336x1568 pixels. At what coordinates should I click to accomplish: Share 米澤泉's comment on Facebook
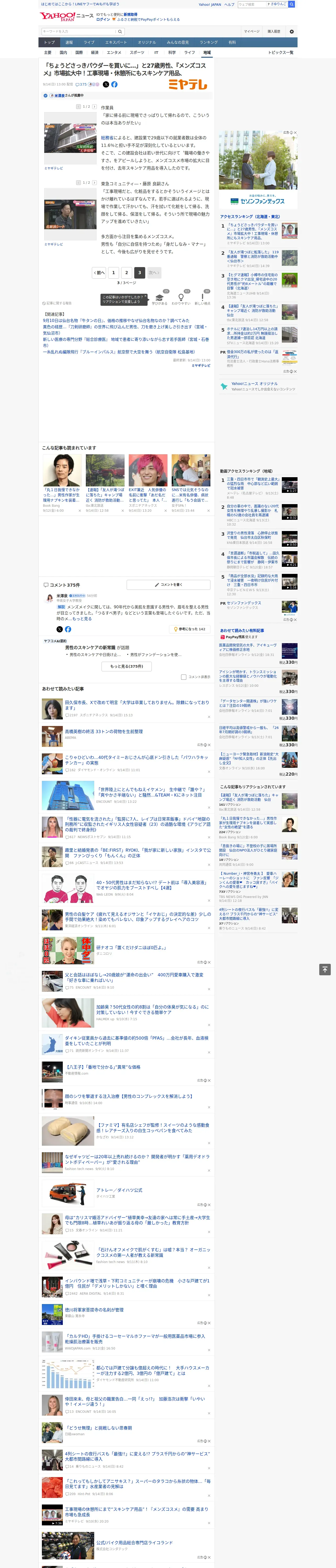coord(68,629)
